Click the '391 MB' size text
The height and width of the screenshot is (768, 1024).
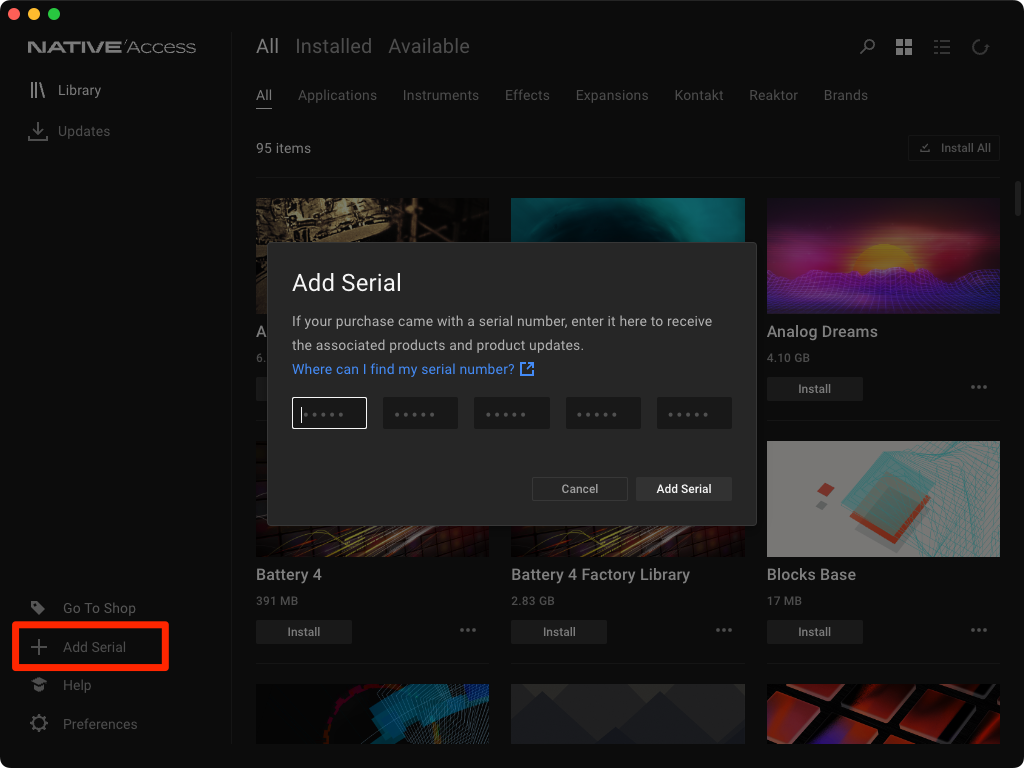(x=277, y=601)
